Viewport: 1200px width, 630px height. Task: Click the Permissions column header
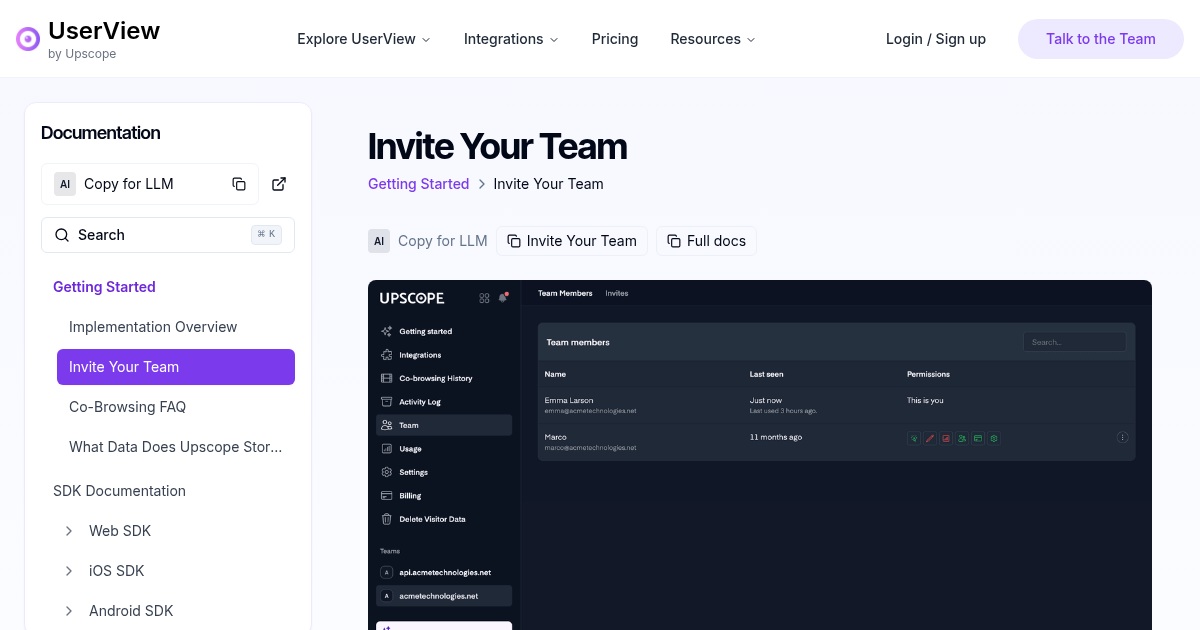928,374
